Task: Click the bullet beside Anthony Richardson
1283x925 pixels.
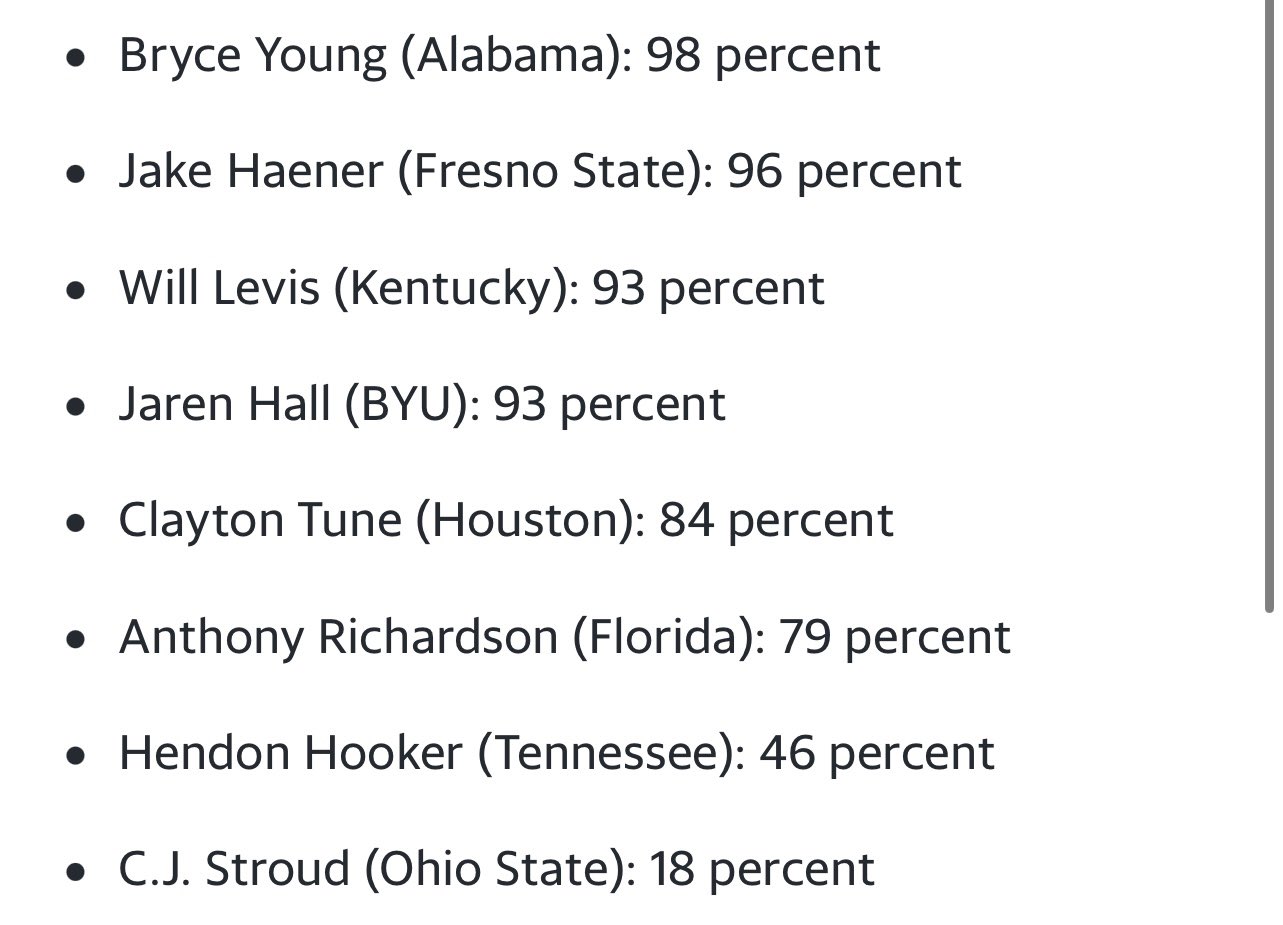Action: (x=76, y=640)
